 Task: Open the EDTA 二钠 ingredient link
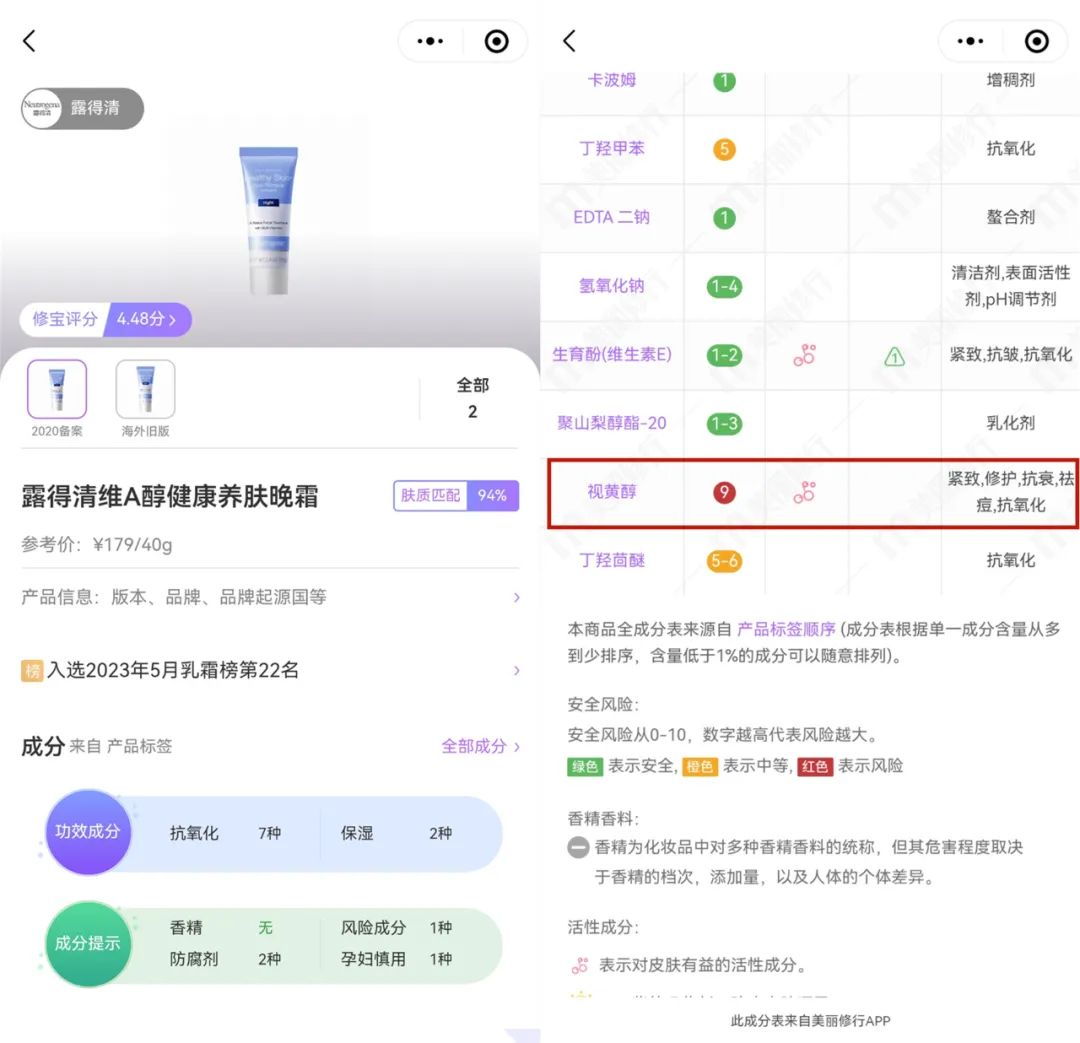pyautogui.click(x=612, y=218)
